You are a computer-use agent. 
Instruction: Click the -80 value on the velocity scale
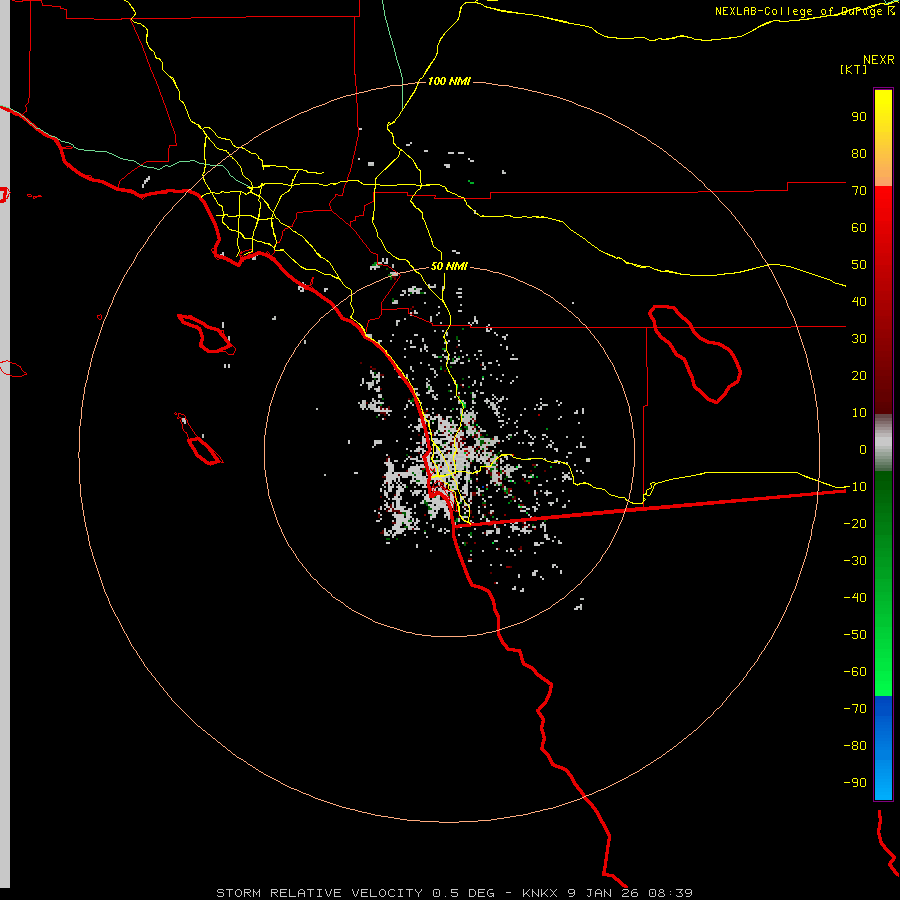855,746
